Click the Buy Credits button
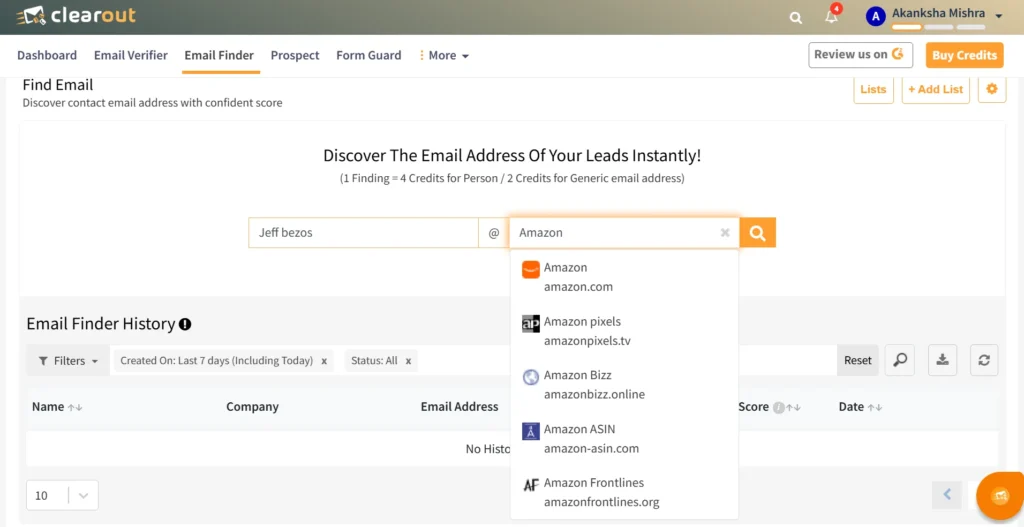Viewport: 1024px width, 527px height. coord(965,56)
